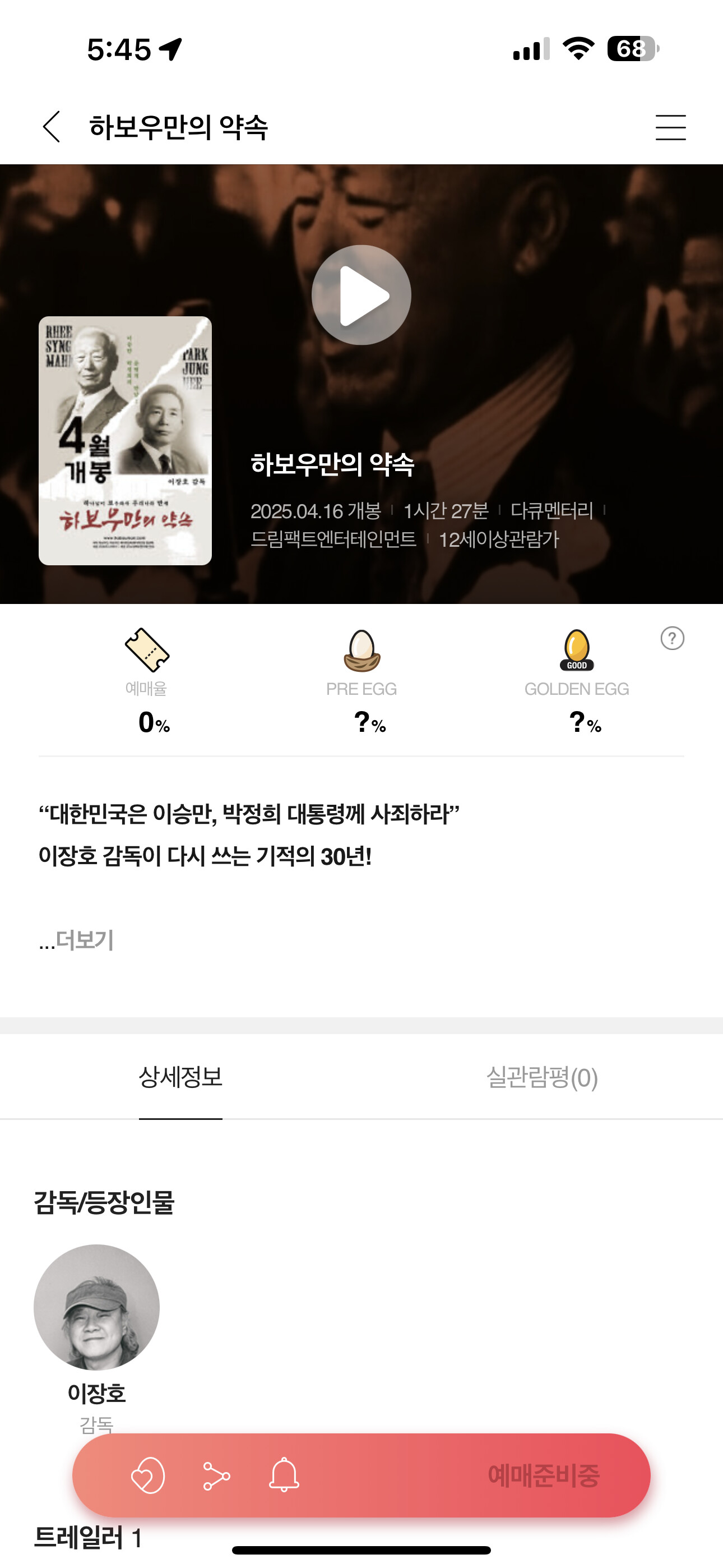
Task: Toggle the heart favorite icon
Action: point(148,1475)
